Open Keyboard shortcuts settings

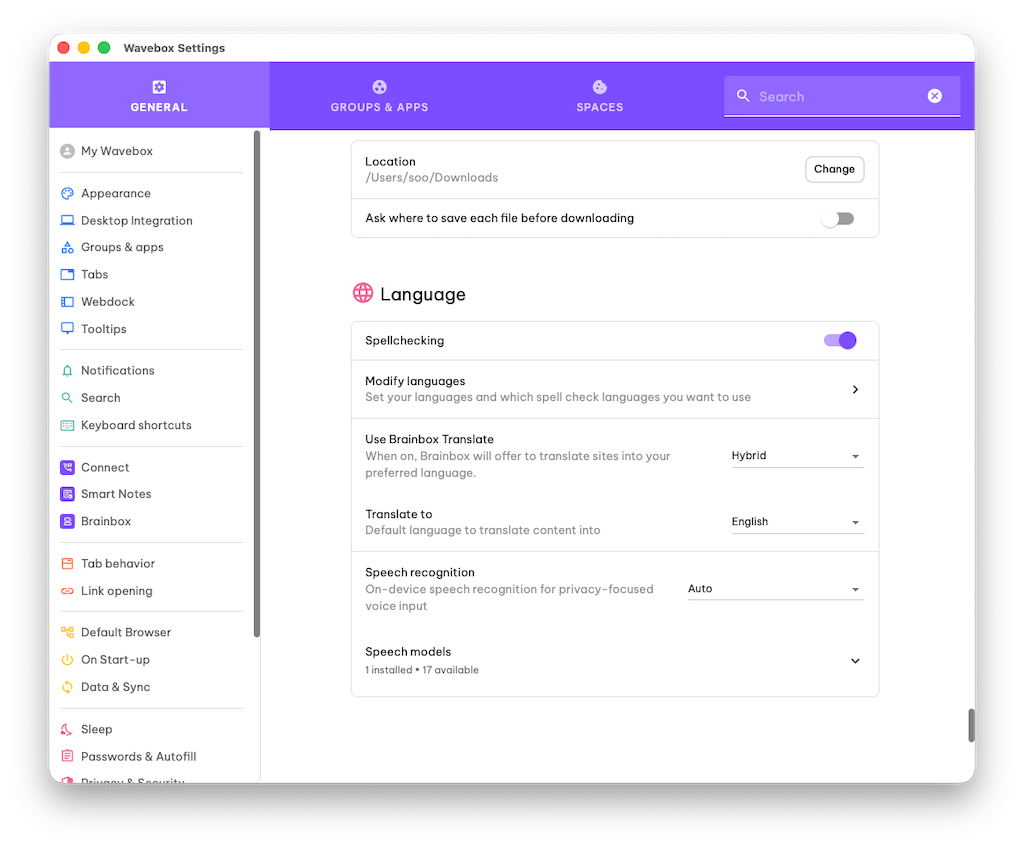click(136, 425)
